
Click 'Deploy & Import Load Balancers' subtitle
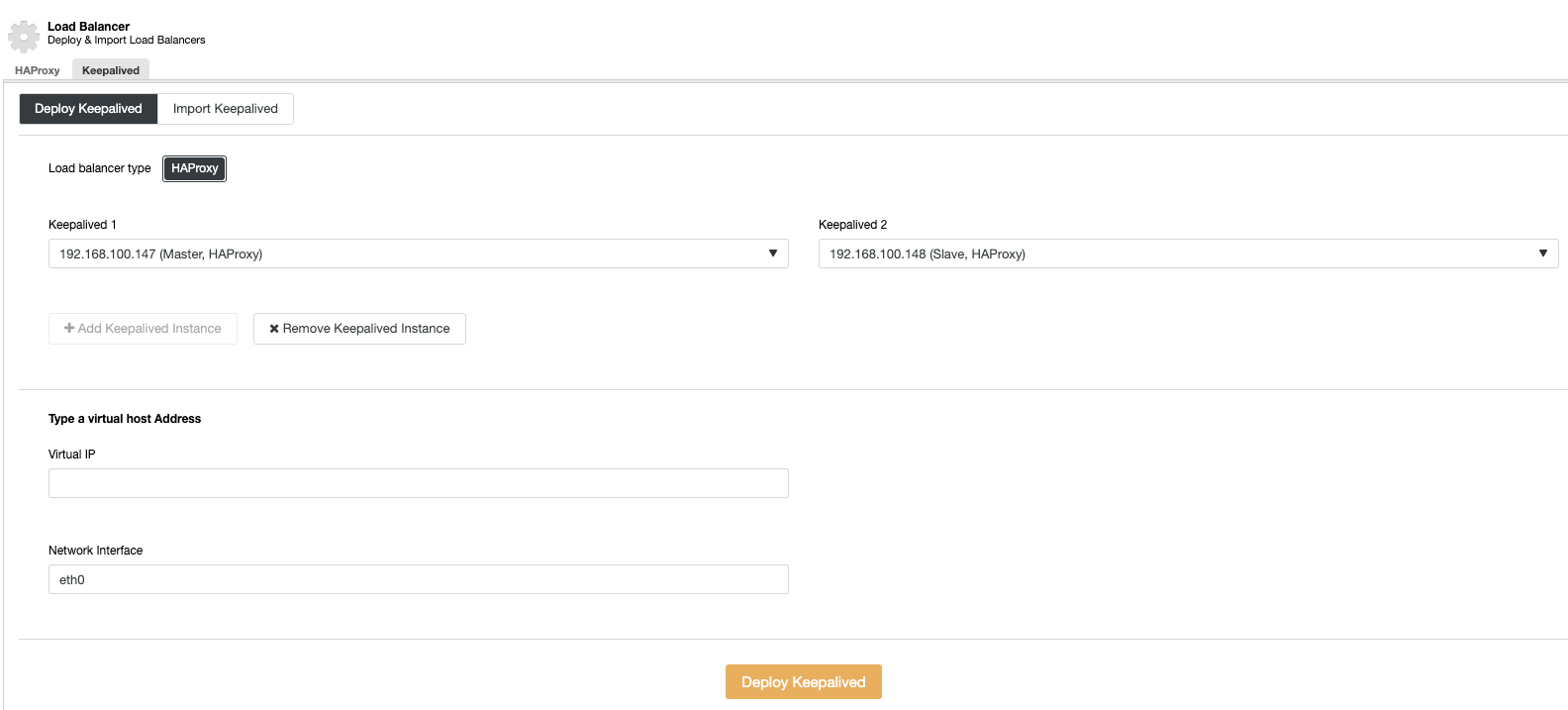pos(127,41)
